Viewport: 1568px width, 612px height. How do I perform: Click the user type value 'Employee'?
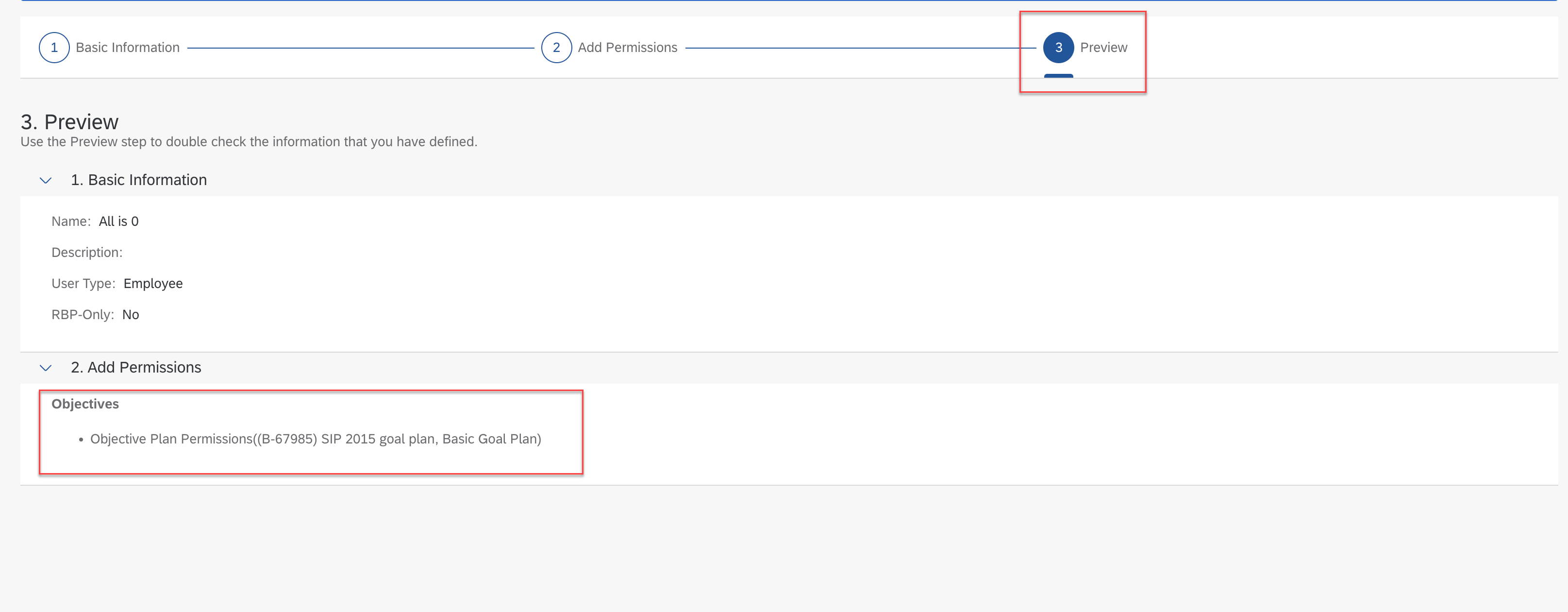pyautogui.click(x=153, y=284)
